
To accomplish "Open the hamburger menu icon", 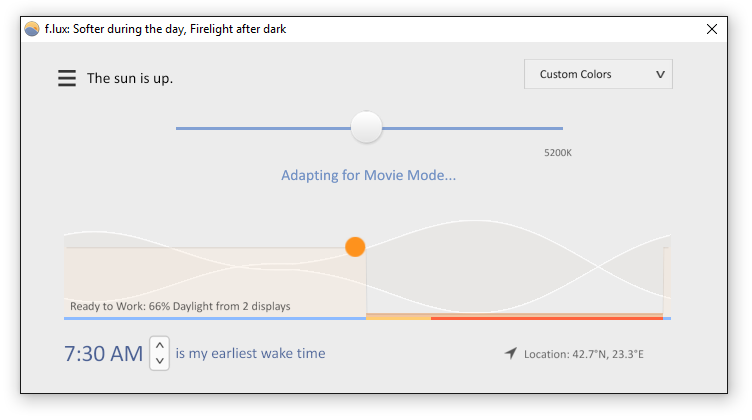I will (67, 78).
